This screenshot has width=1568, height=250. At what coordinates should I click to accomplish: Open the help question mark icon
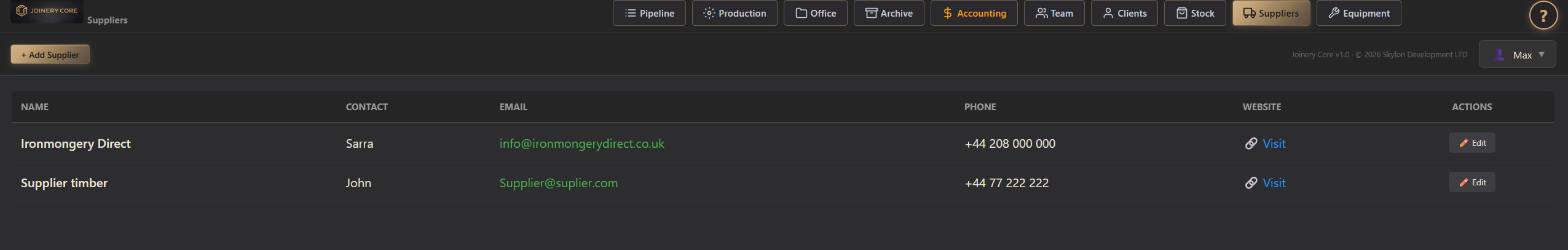[x=1543, y=16]
